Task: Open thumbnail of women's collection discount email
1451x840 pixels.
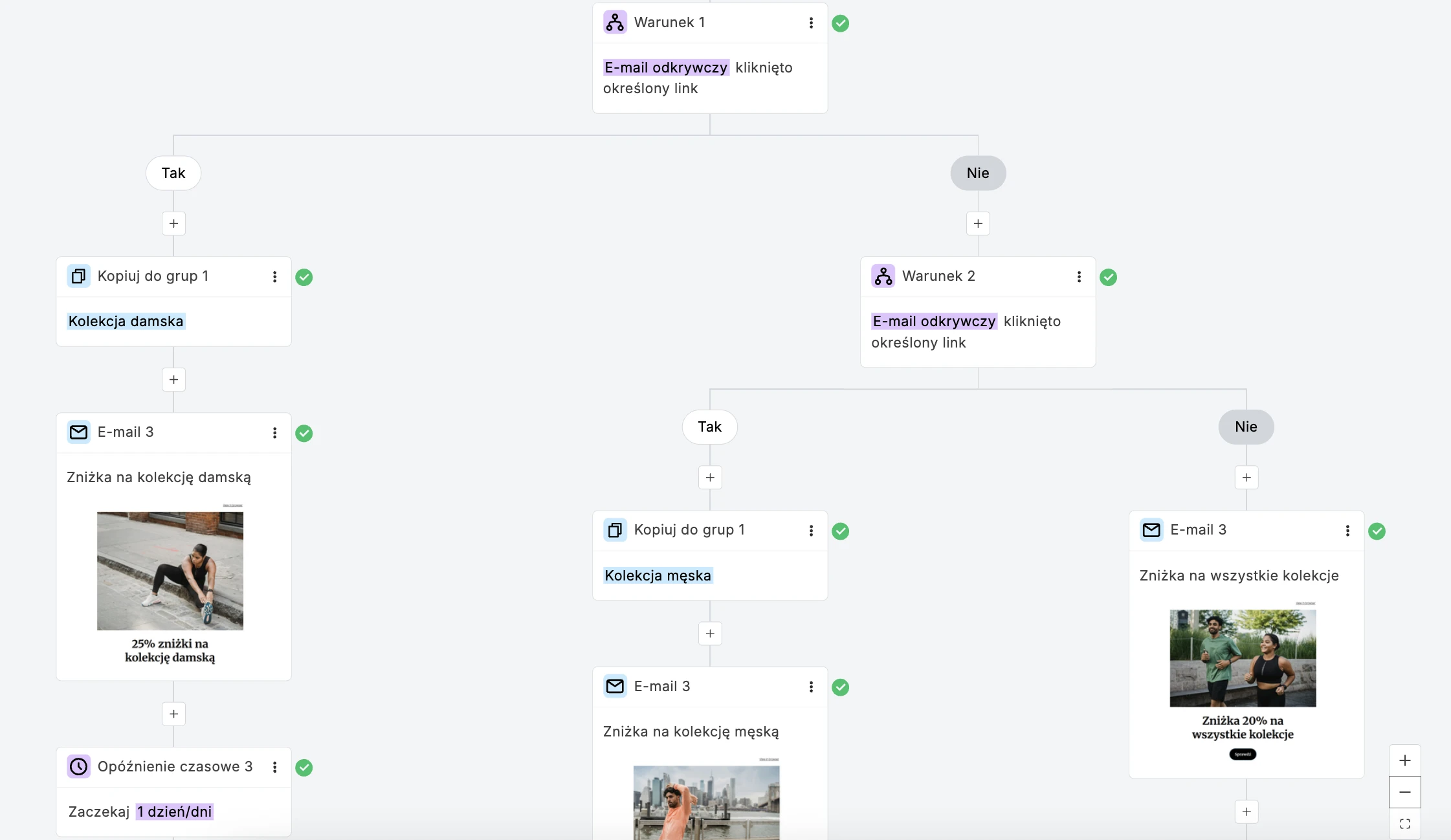Action: (x=170, y=571)
